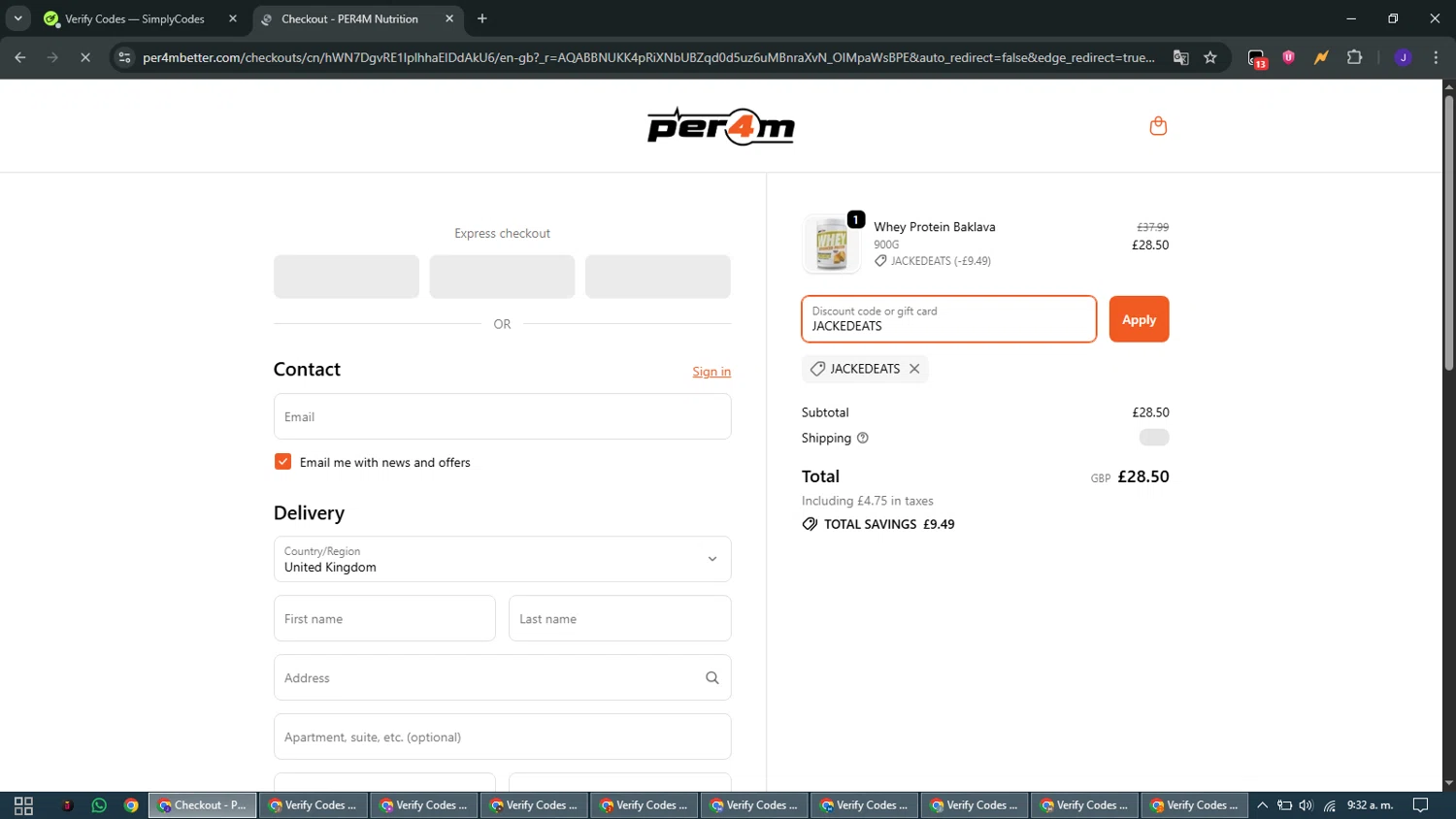Image resolution: width=1456 pixels, height=819 pixels.
Task: Click the browser URL address bar
Action: 648,58
